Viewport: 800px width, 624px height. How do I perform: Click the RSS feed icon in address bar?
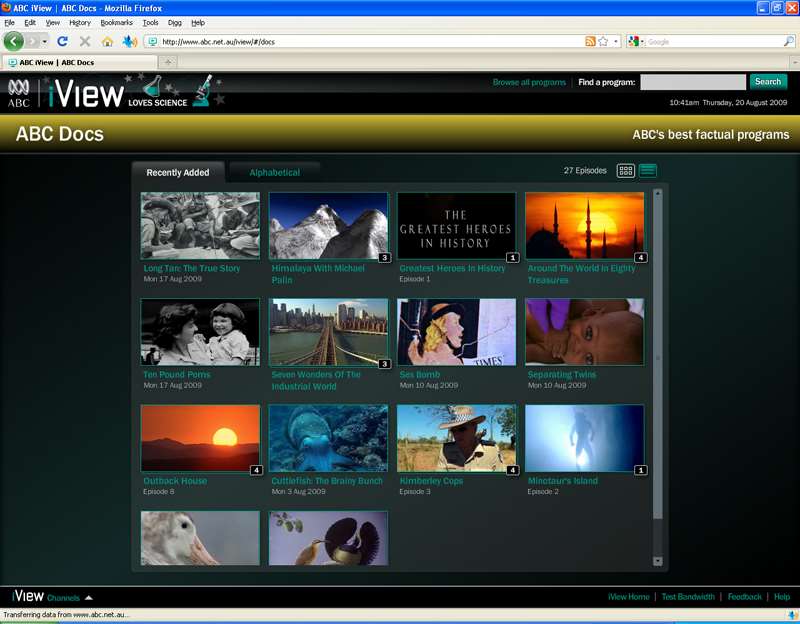590,41
